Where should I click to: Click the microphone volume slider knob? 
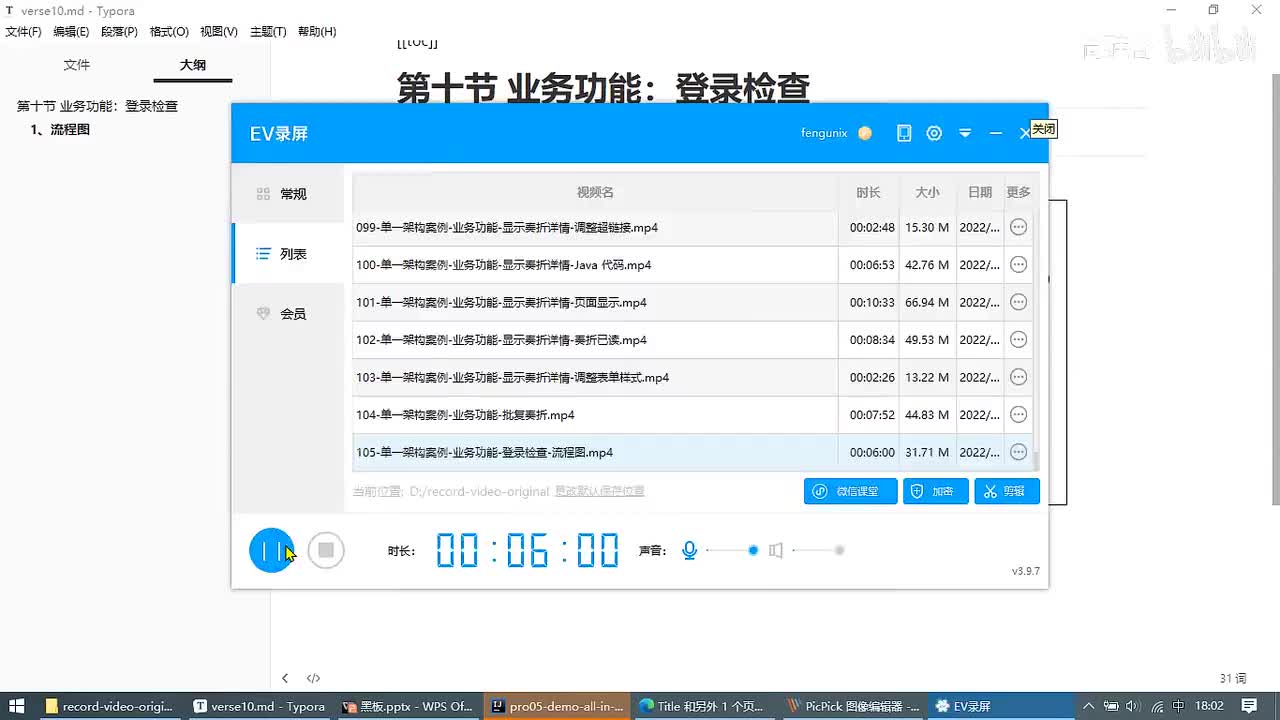[753, 550]
